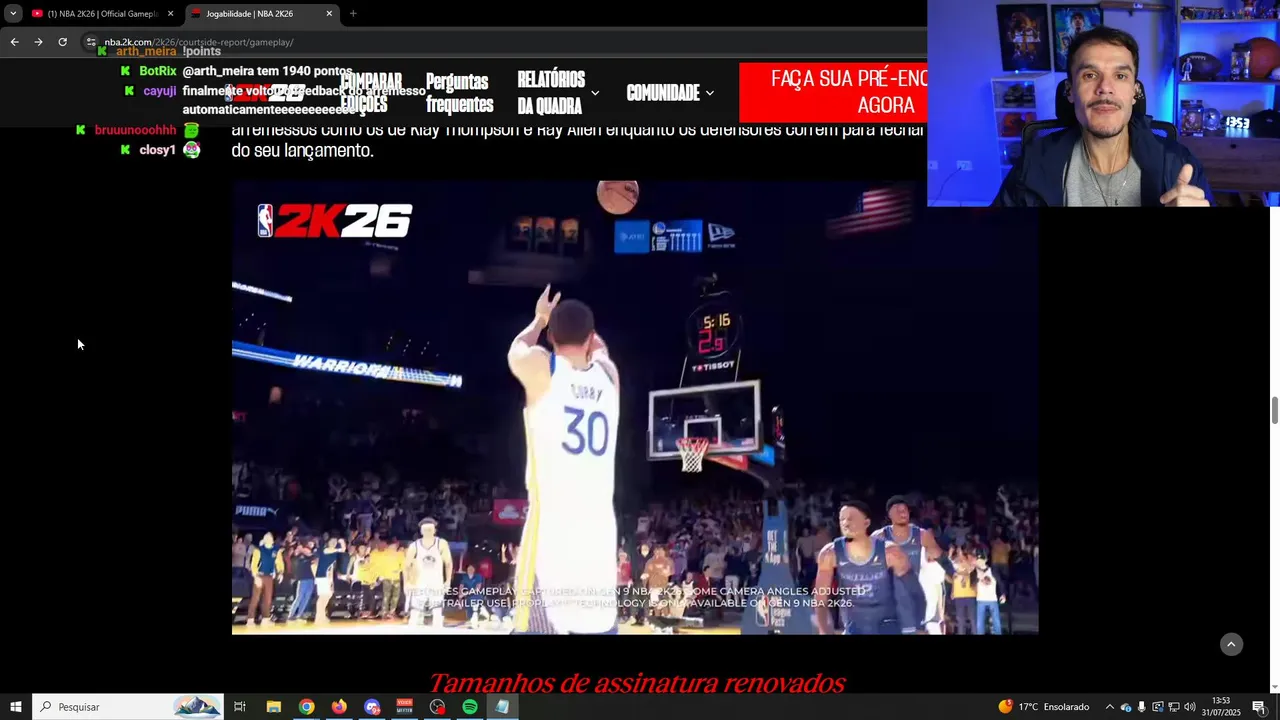
Task: Click the BotRix chat username
Action: (158, 72)
